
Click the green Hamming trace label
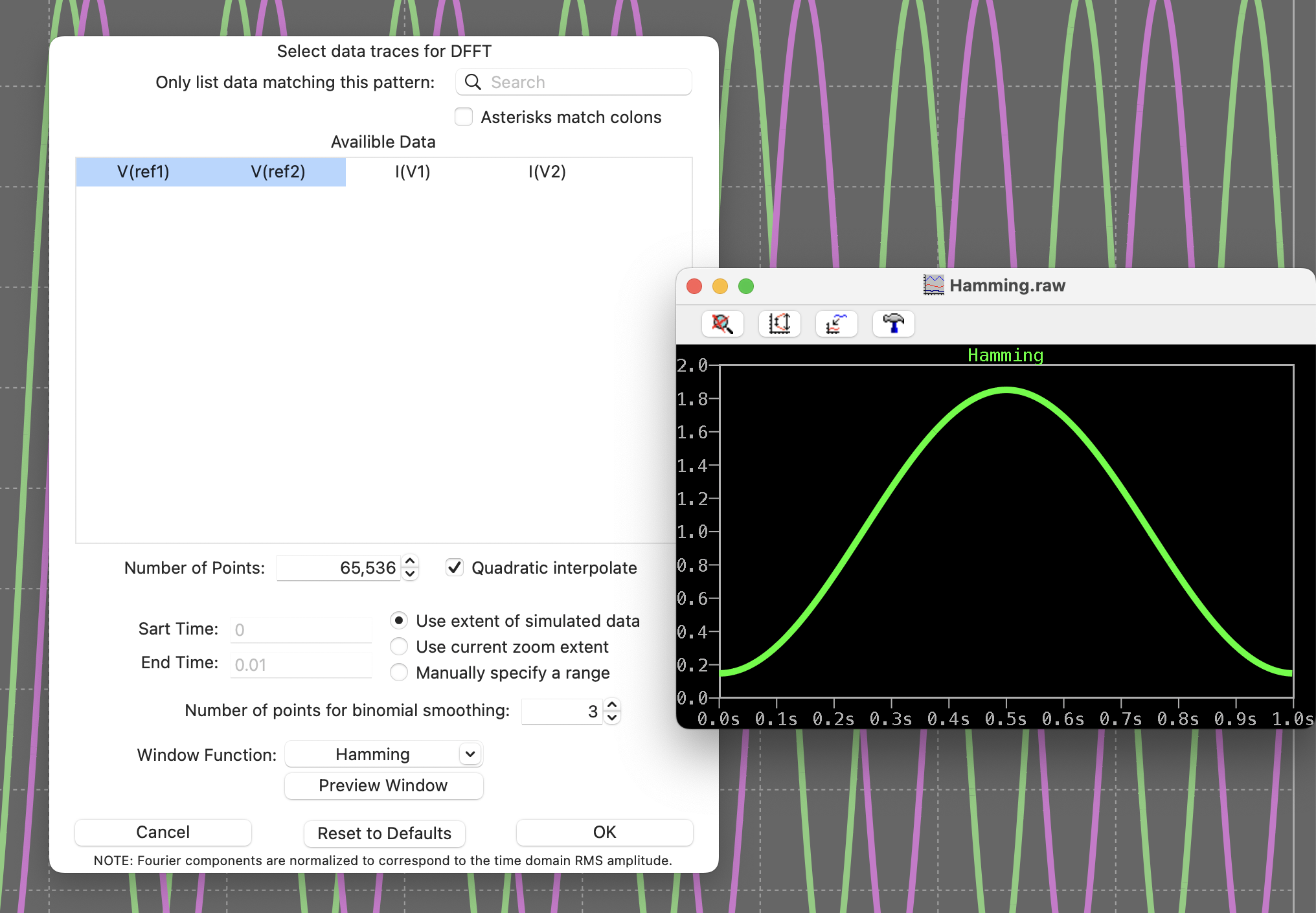coord(1005,355)
